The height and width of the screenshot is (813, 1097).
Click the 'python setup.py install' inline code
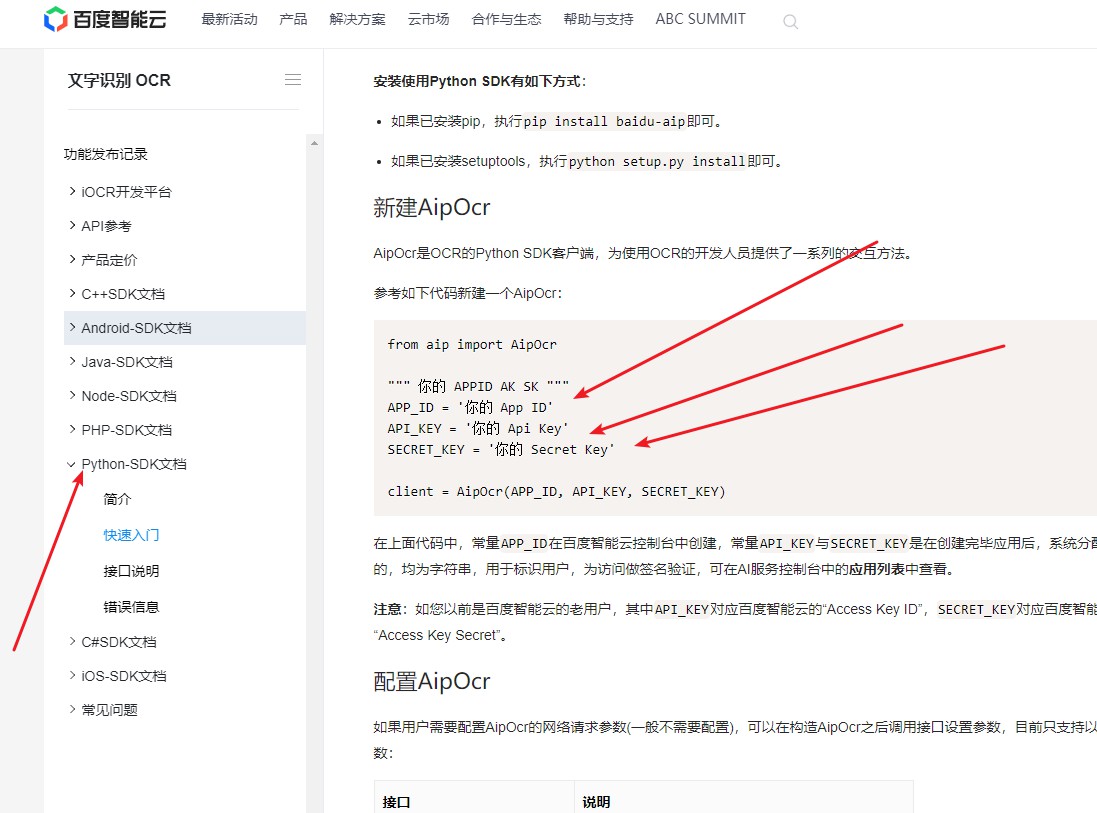coord(657,162)
